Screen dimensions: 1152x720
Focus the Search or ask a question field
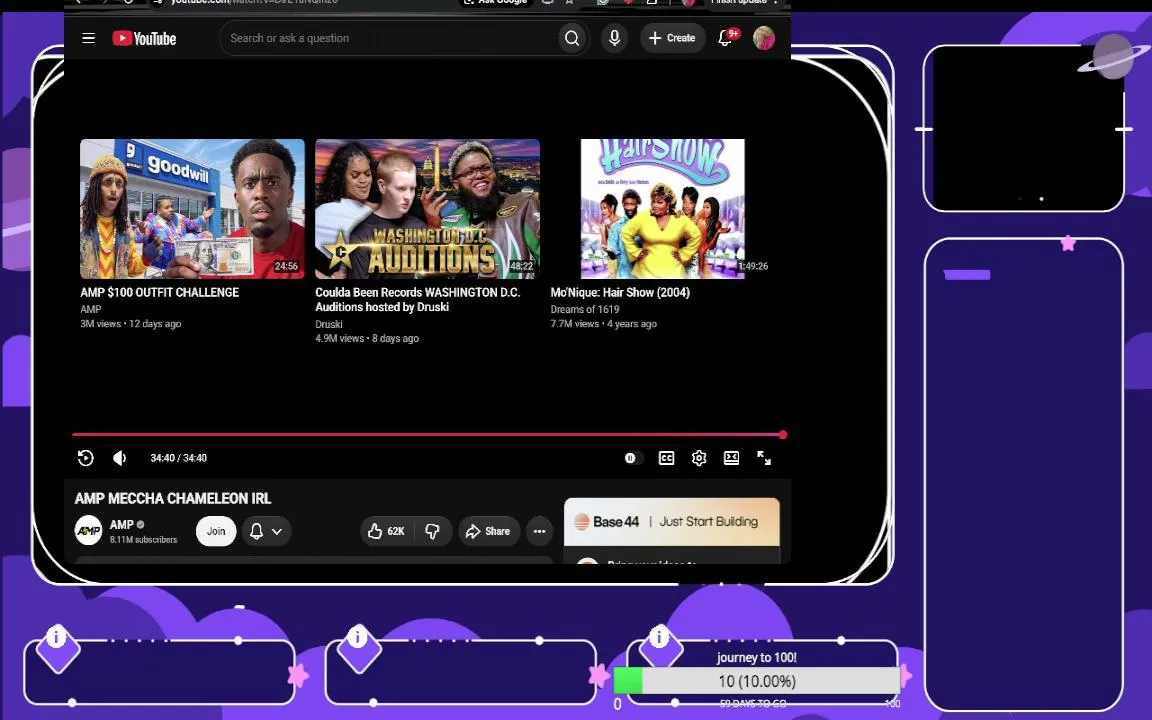point(388,38)
